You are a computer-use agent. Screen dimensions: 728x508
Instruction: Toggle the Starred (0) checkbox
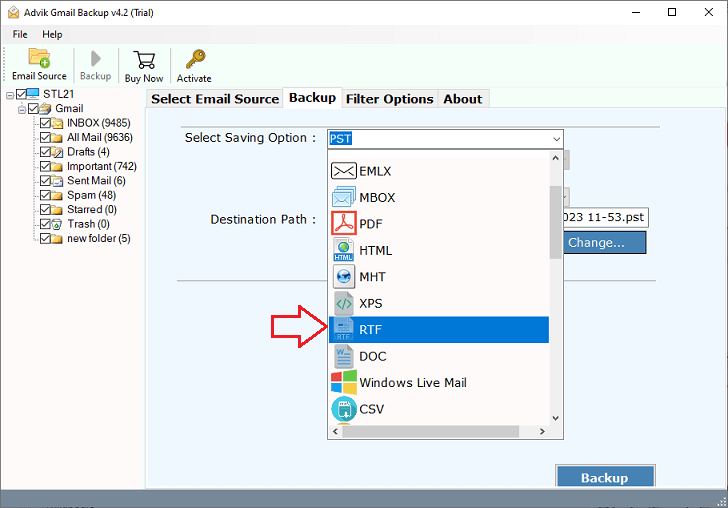coord(45,209)
